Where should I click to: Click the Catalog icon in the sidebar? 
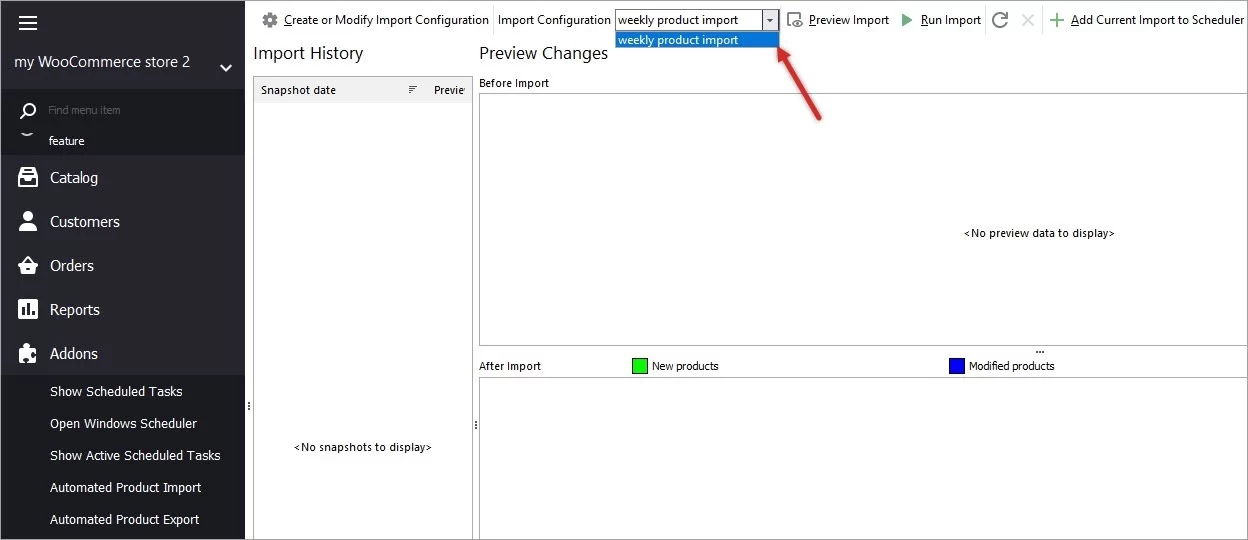[x=28, y=178]
